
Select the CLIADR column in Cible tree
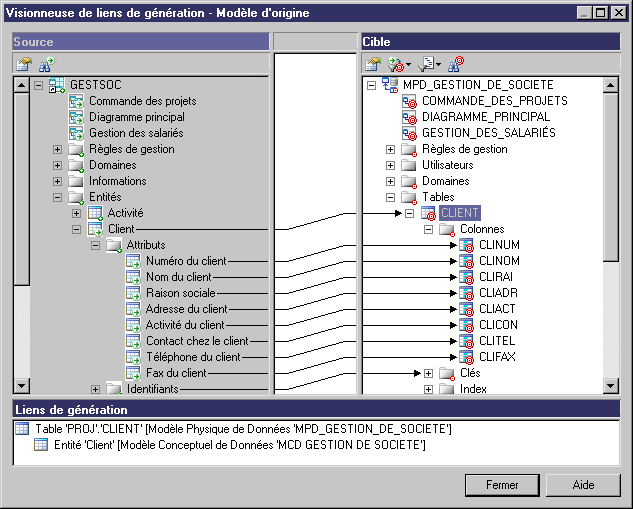pyautogui.click(x=499, y=293)
